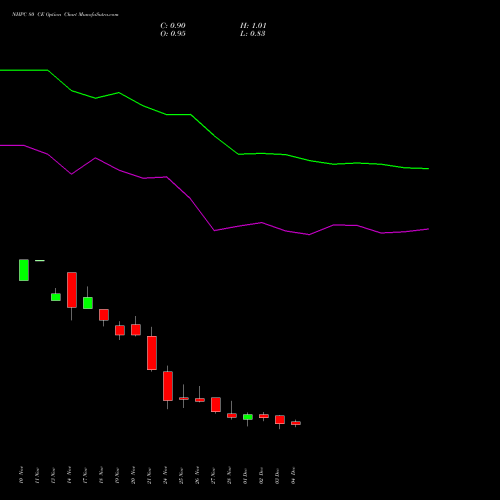The width and height of the screenshot is (500, 500).
Task: Click the small red candle for 28 Nov
Action: click(232, 415)
